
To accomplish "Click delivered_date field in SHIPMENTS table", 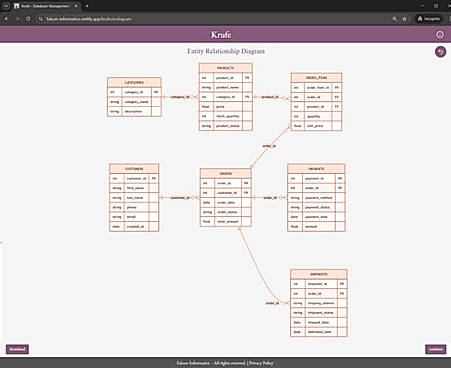I will tap(319, 332).
